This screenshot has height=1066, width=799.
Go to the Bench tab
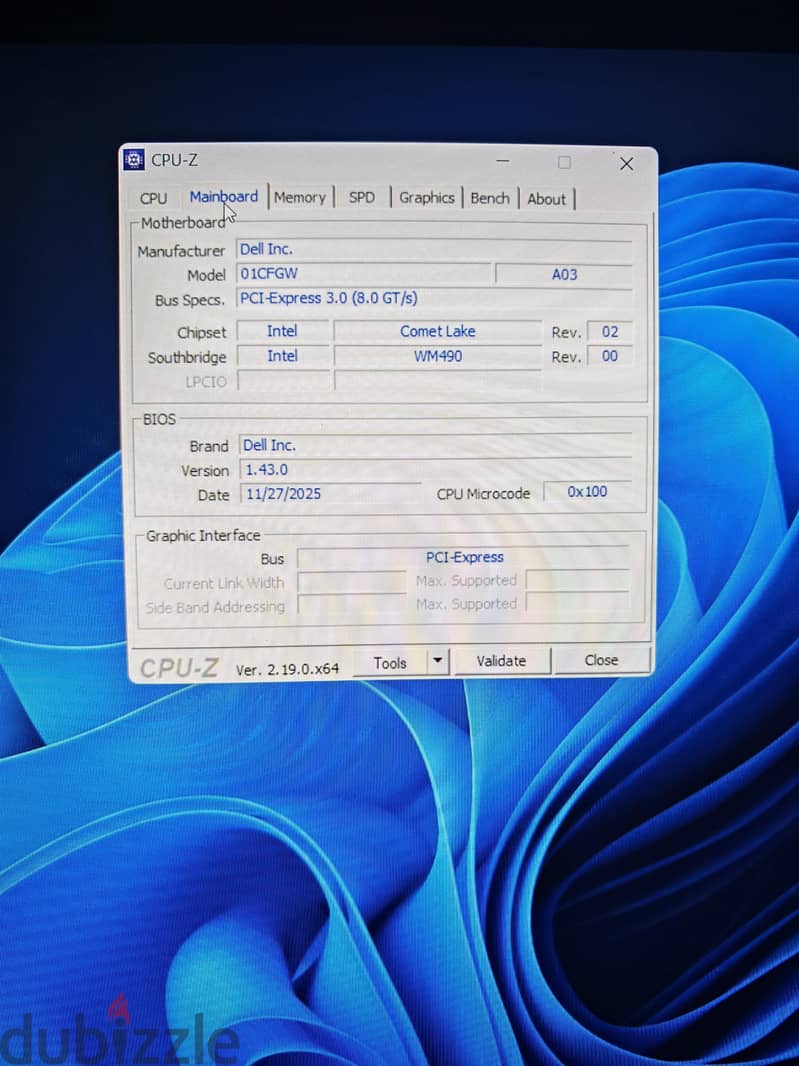point(490,198)
